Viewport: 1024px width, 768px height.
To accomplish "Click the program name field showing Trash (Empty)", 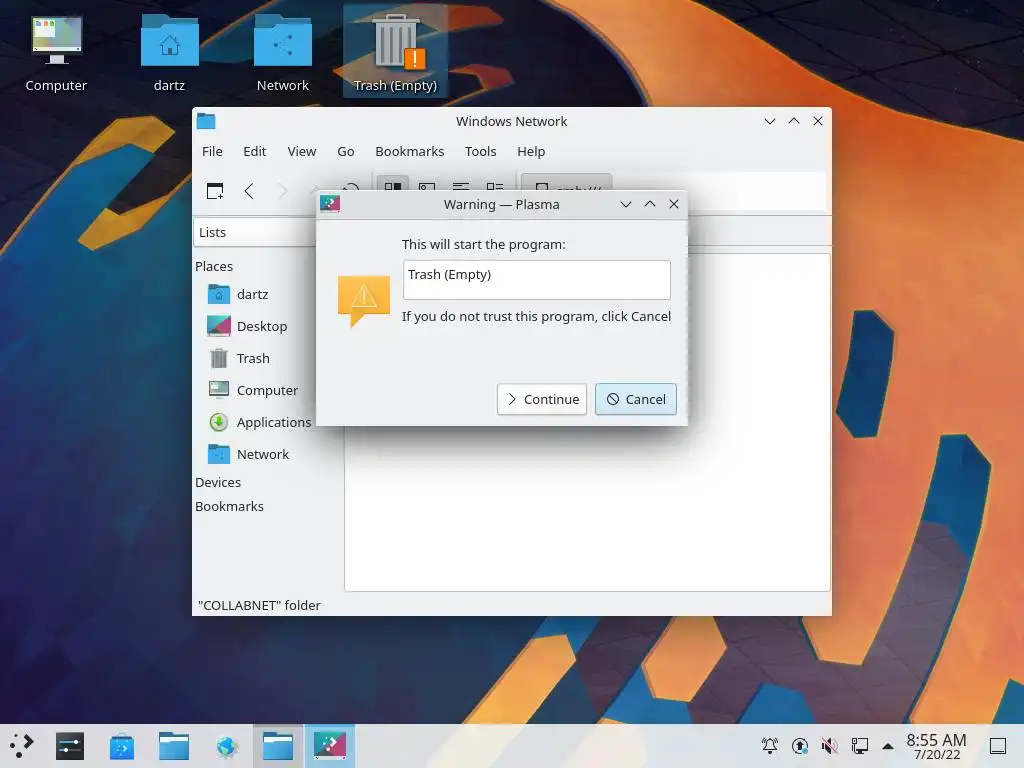I will coord(536,280).
